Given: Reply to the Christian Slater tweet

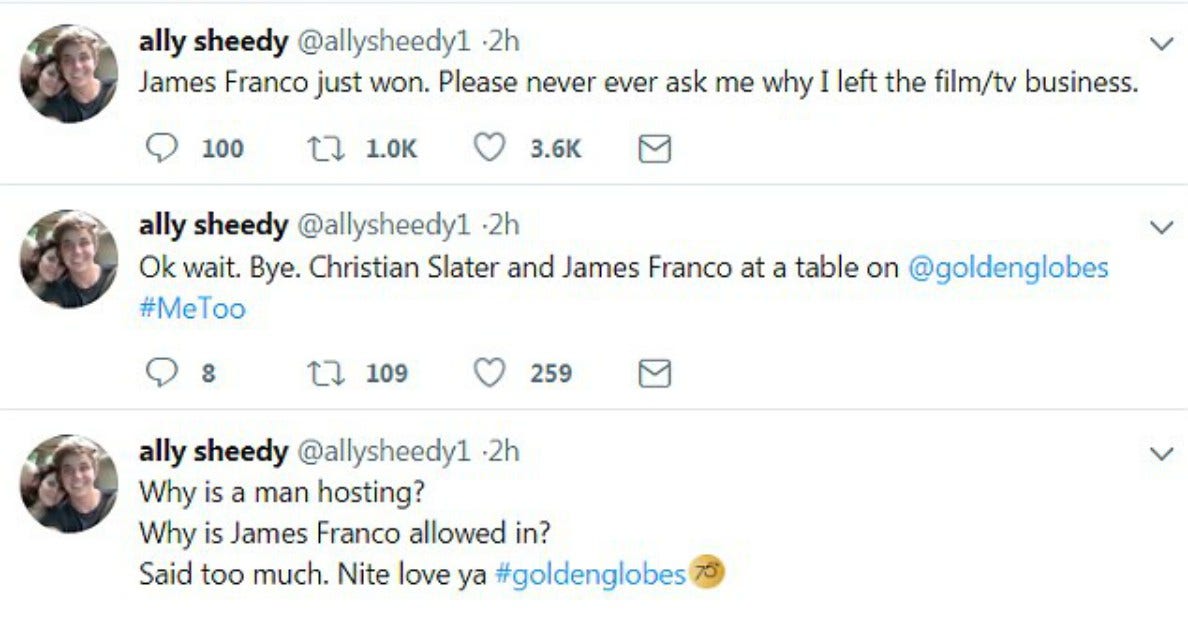Looking at the screenshot, I should point(161,374).
